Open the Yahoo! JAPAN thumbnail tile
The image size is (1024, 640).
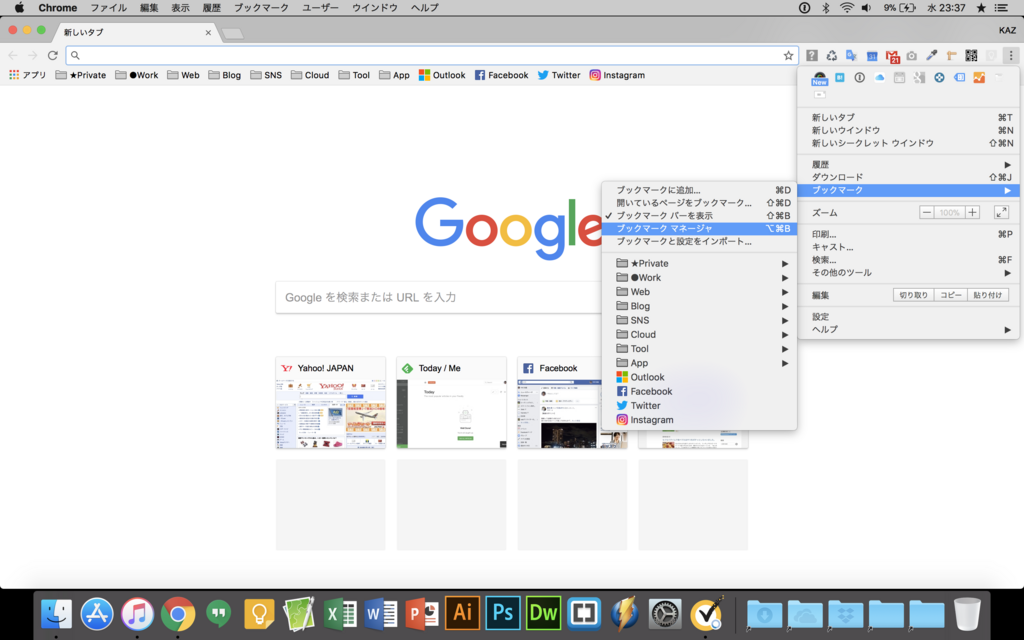click(x=330, y=402)
